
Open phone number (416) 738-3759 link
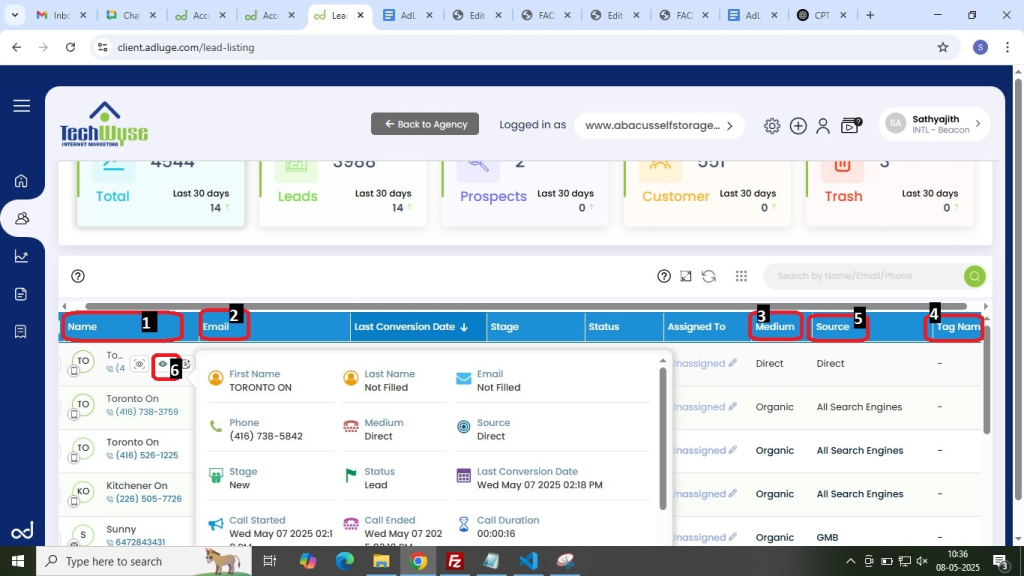(x=147, y=412)
